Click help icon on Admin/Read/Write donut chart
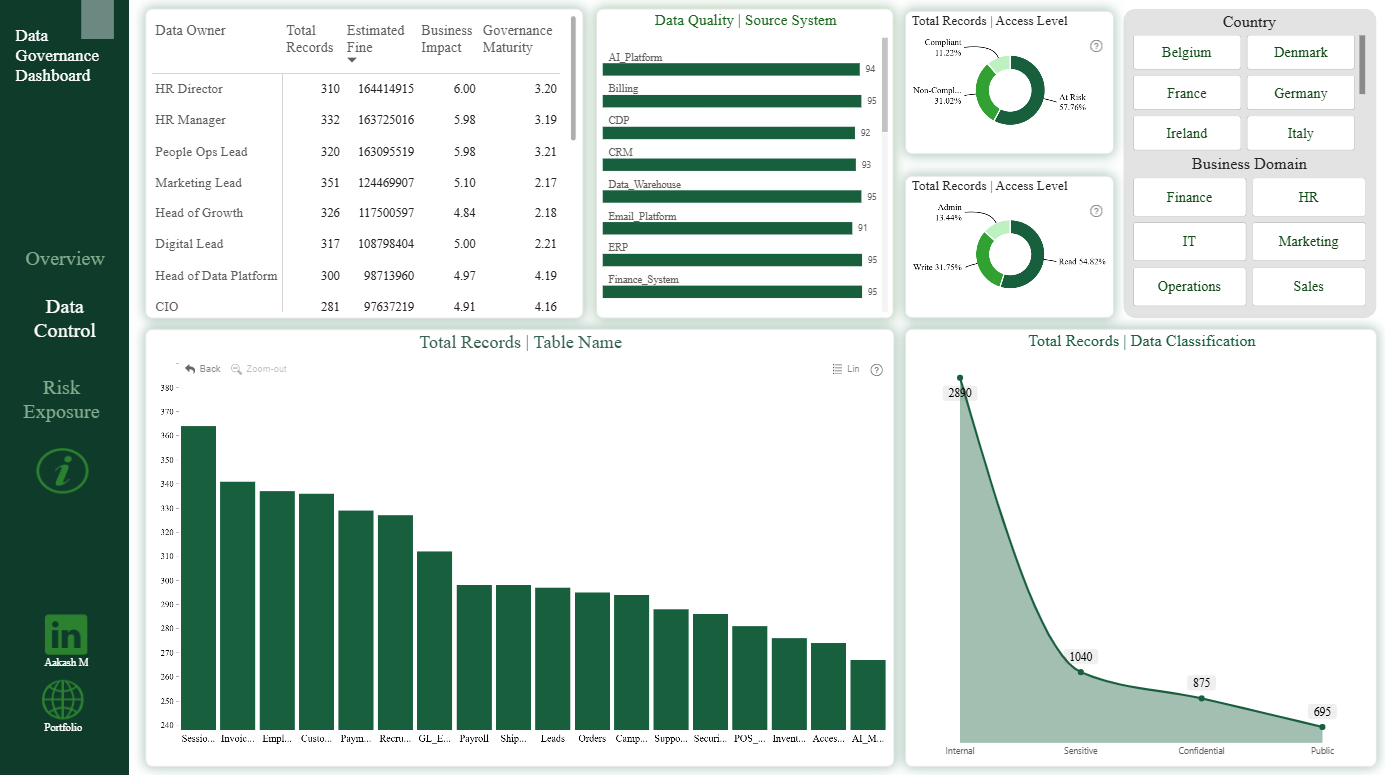 pos(1096,211)
